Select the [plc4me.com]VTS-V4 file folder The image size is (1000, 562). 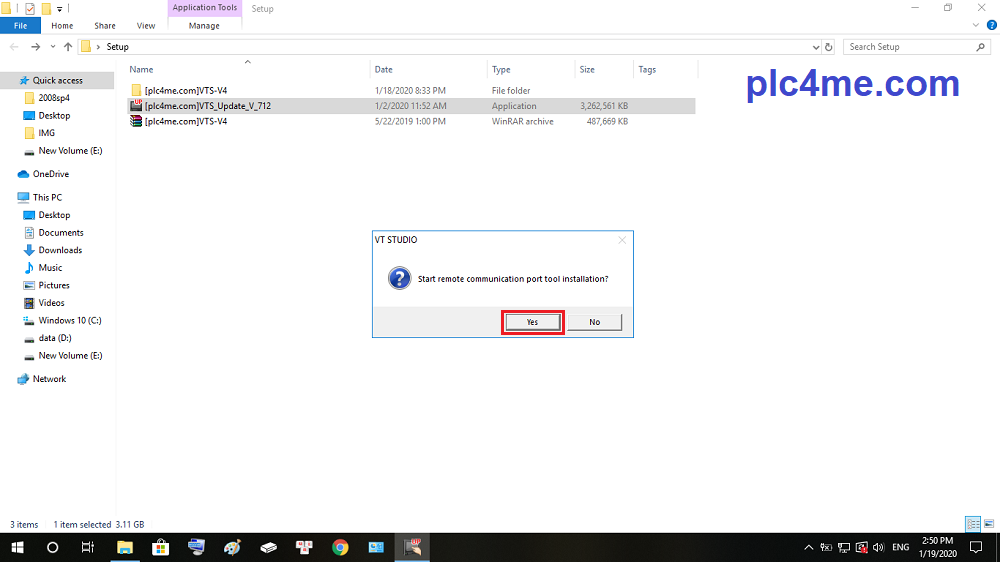point(186,91)
